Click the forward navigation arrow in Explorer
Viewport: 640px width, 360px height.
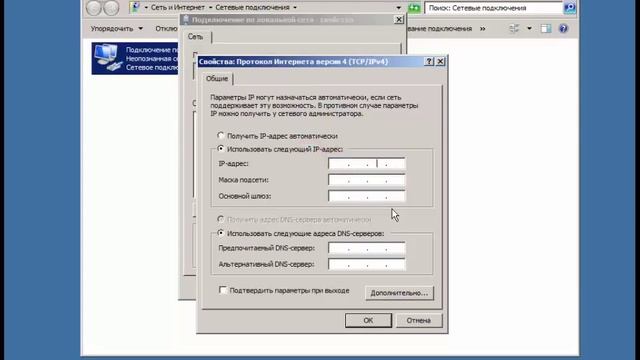[x=111, y=7]
